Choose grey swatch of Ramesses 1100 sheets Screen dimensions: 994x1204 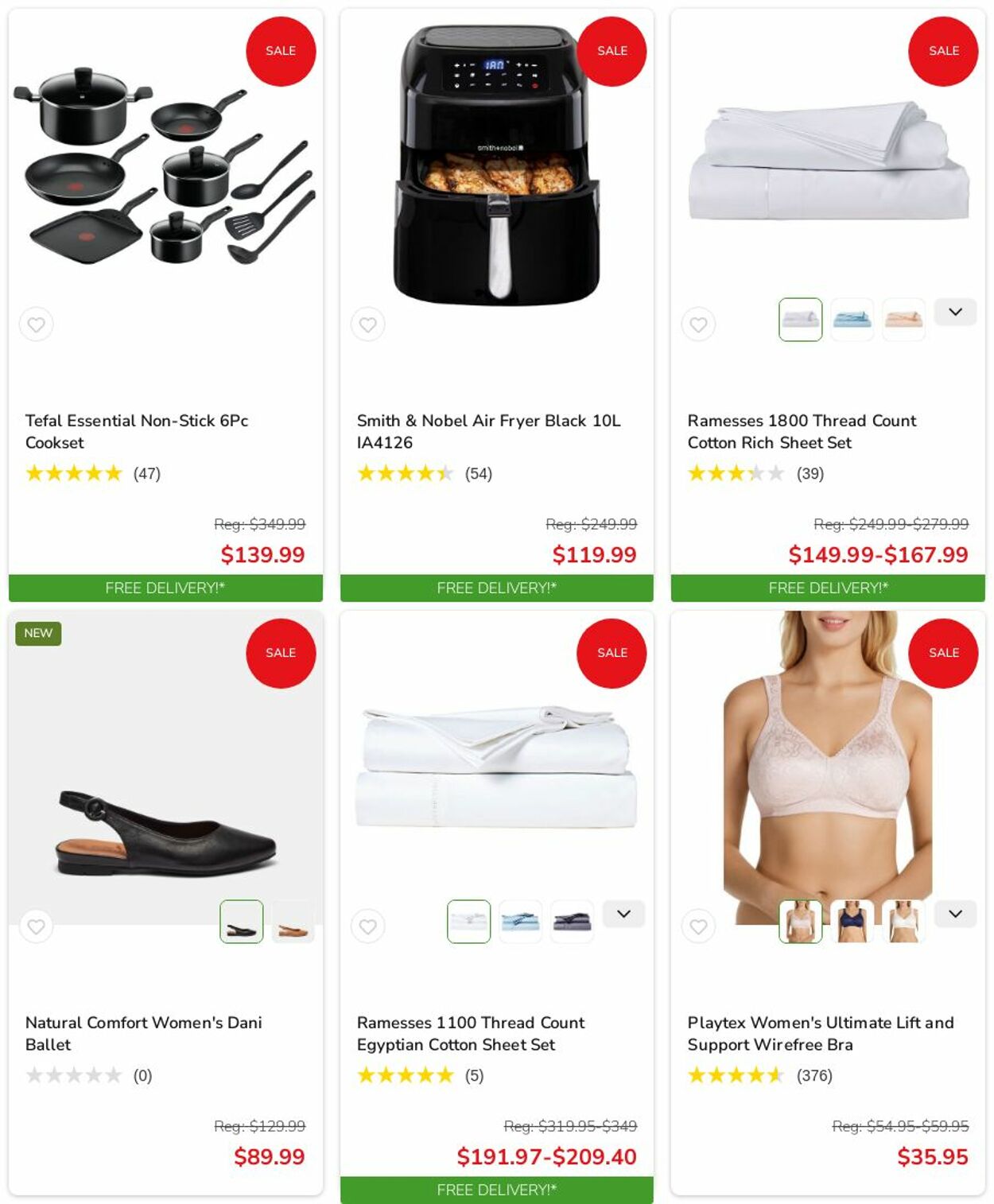[x=572, y=922]
